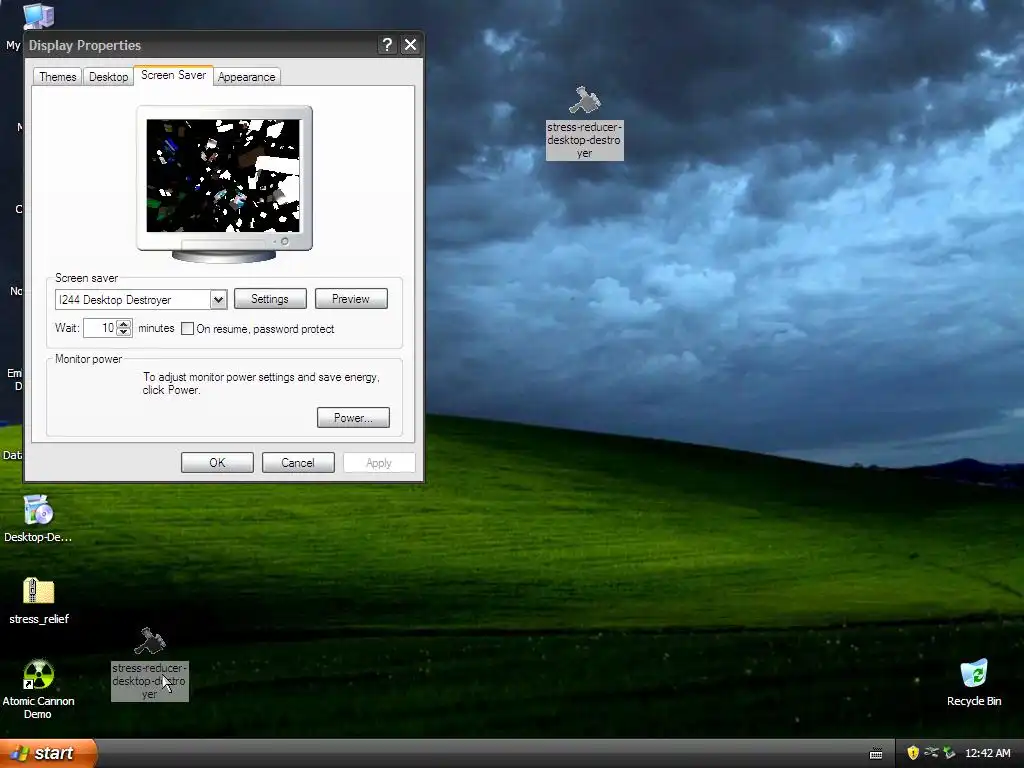Image resolution: width=1024 pixels, height=768 pixels.
Task: Click the 12:42 AM taskbar clock
Action: tap(988, 753)
